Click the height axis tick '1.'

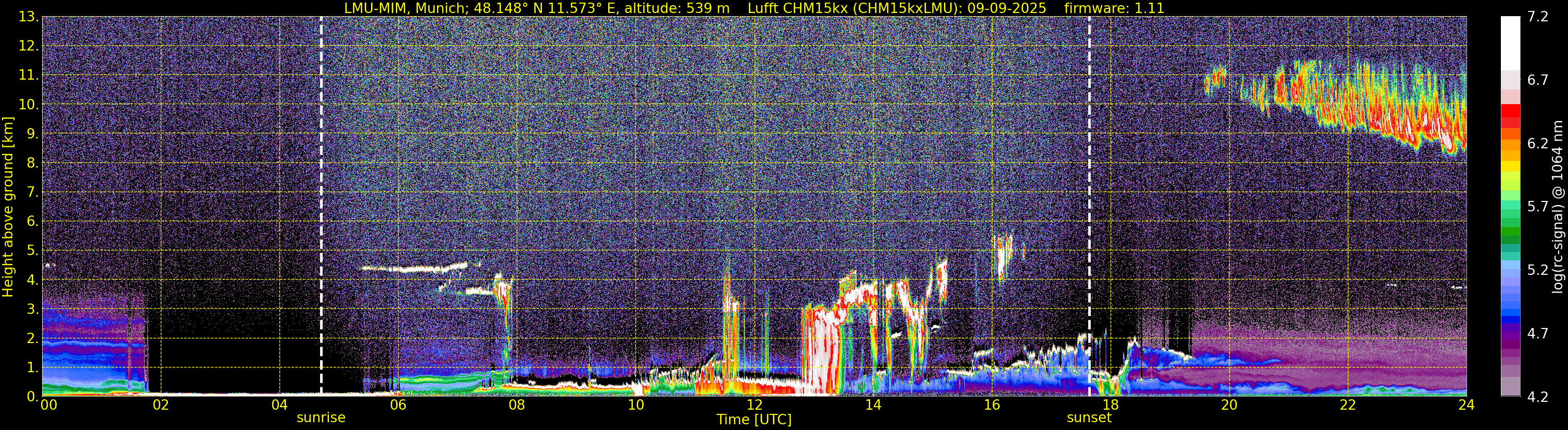(32, 368)
